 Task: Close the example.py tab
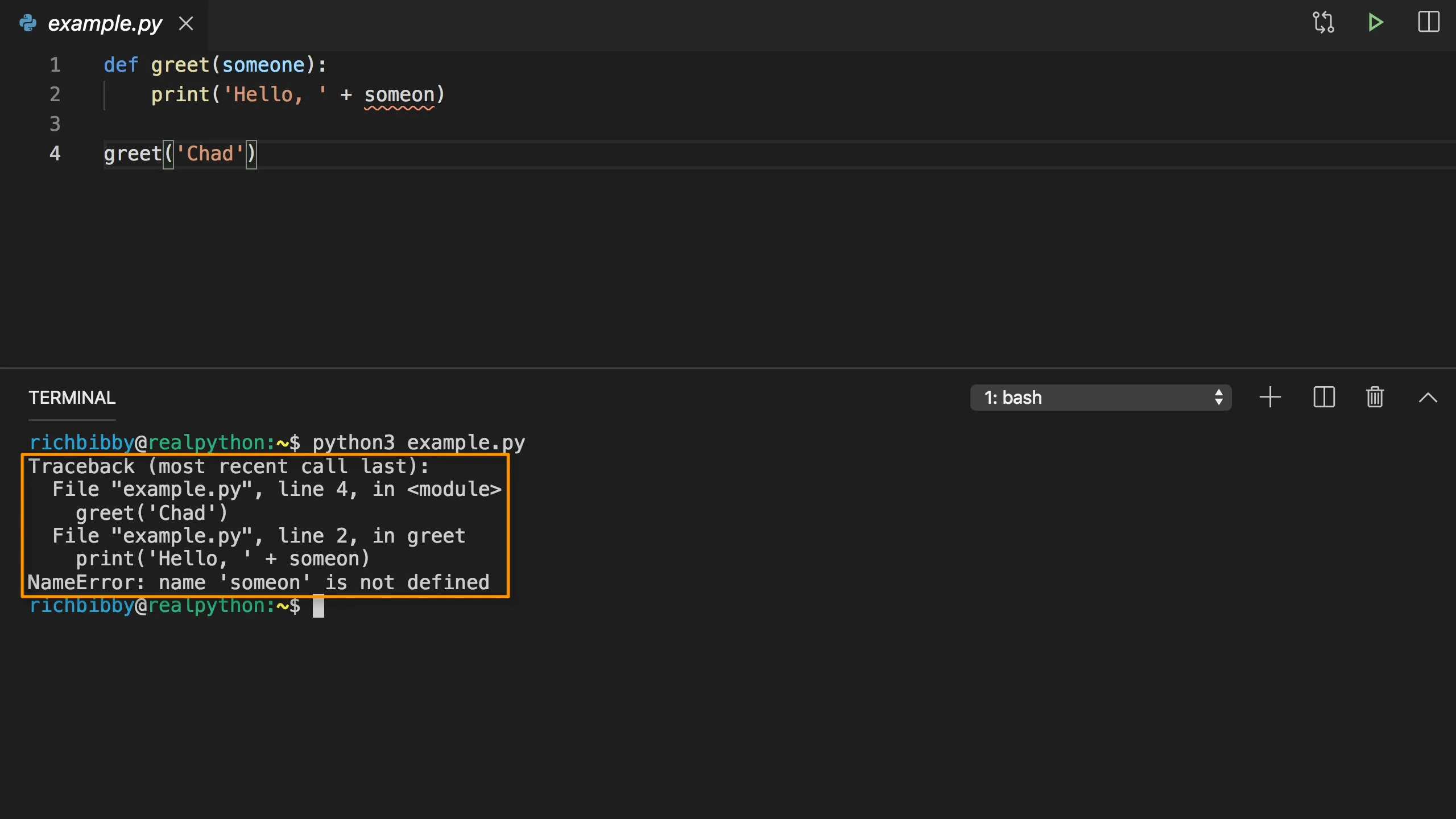point(186,23)
